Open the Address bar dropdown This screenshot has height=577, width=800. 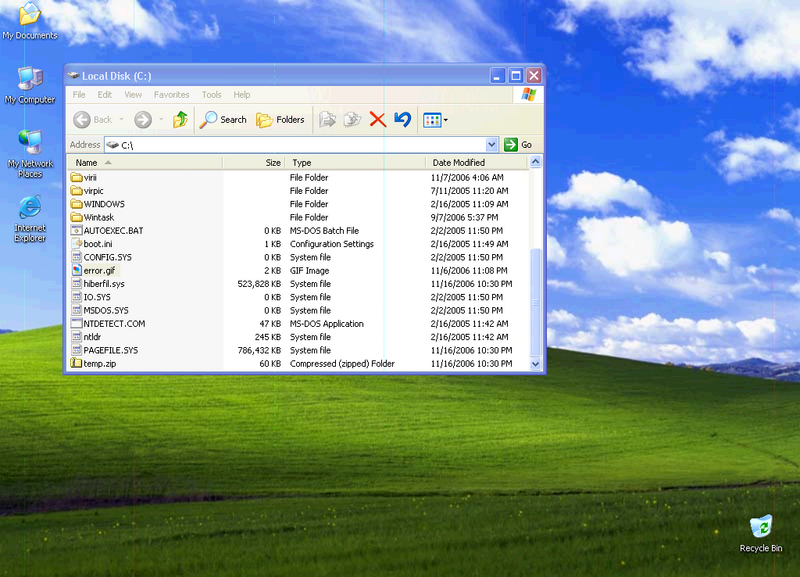coord(491,145)
